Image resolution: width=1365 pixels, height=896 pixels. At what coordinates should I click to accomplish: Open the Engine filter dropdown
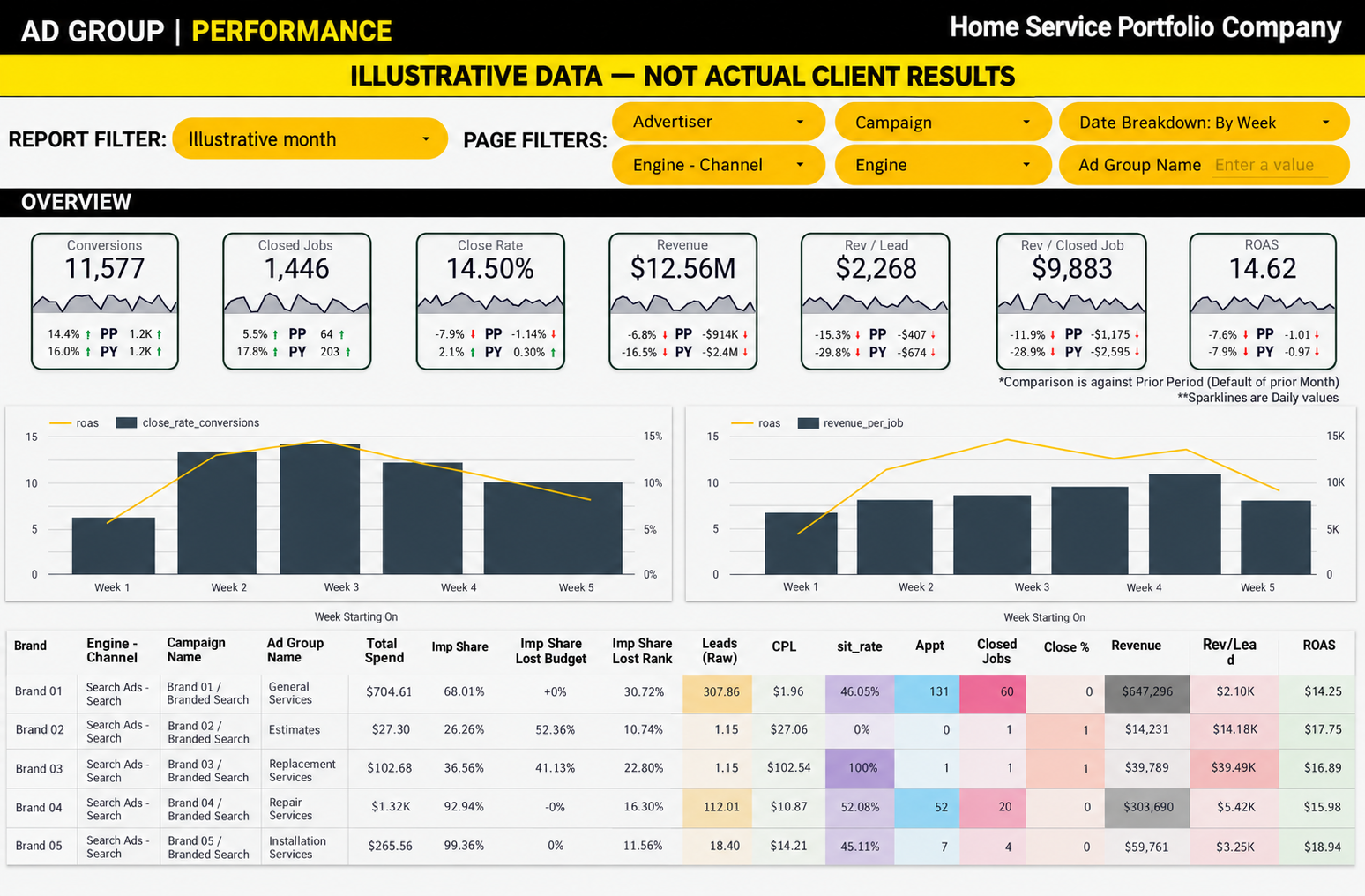[943, 165]
